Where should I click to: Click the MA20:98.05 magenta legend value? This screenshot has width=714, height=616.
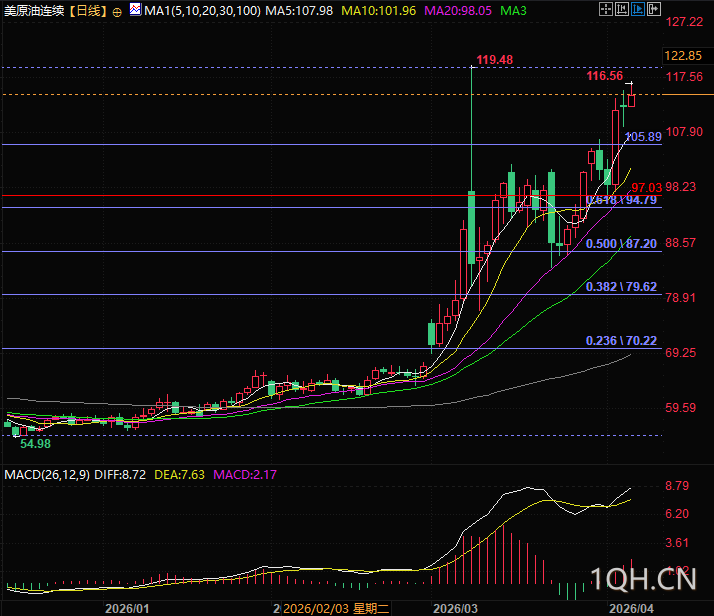point(458,10)
